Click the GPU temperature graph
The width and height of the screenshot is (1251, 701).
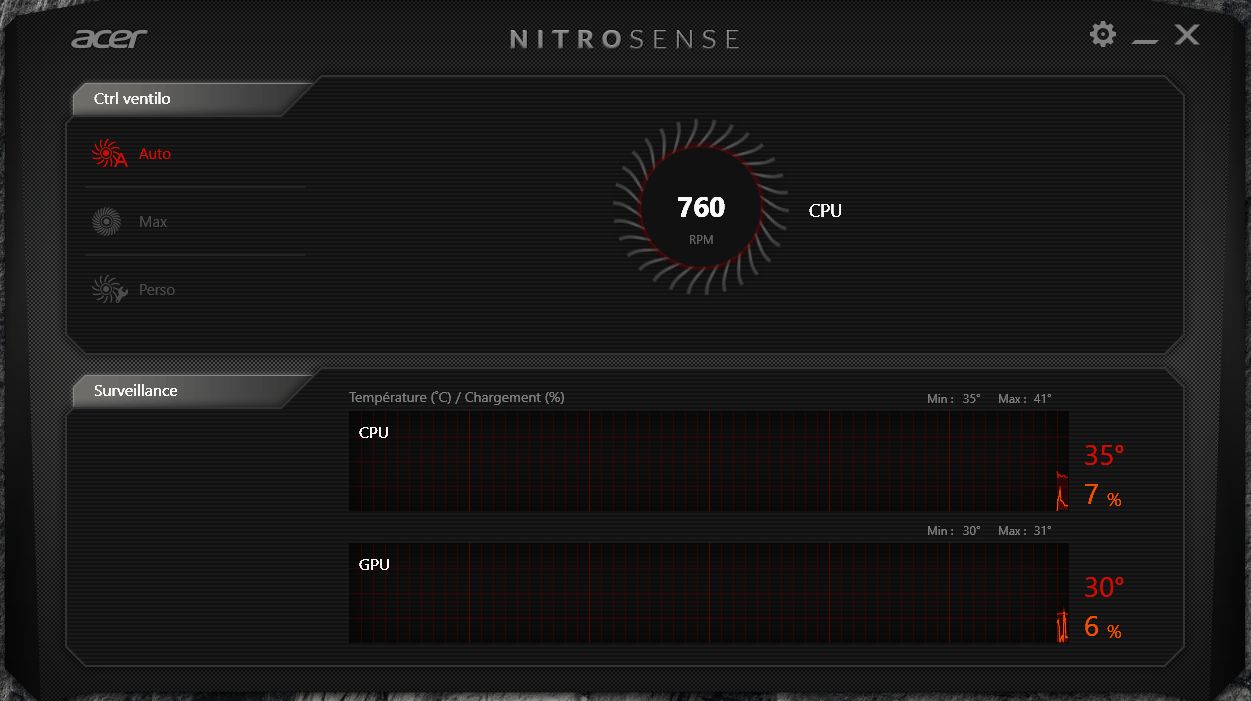[x=708, y=593]
